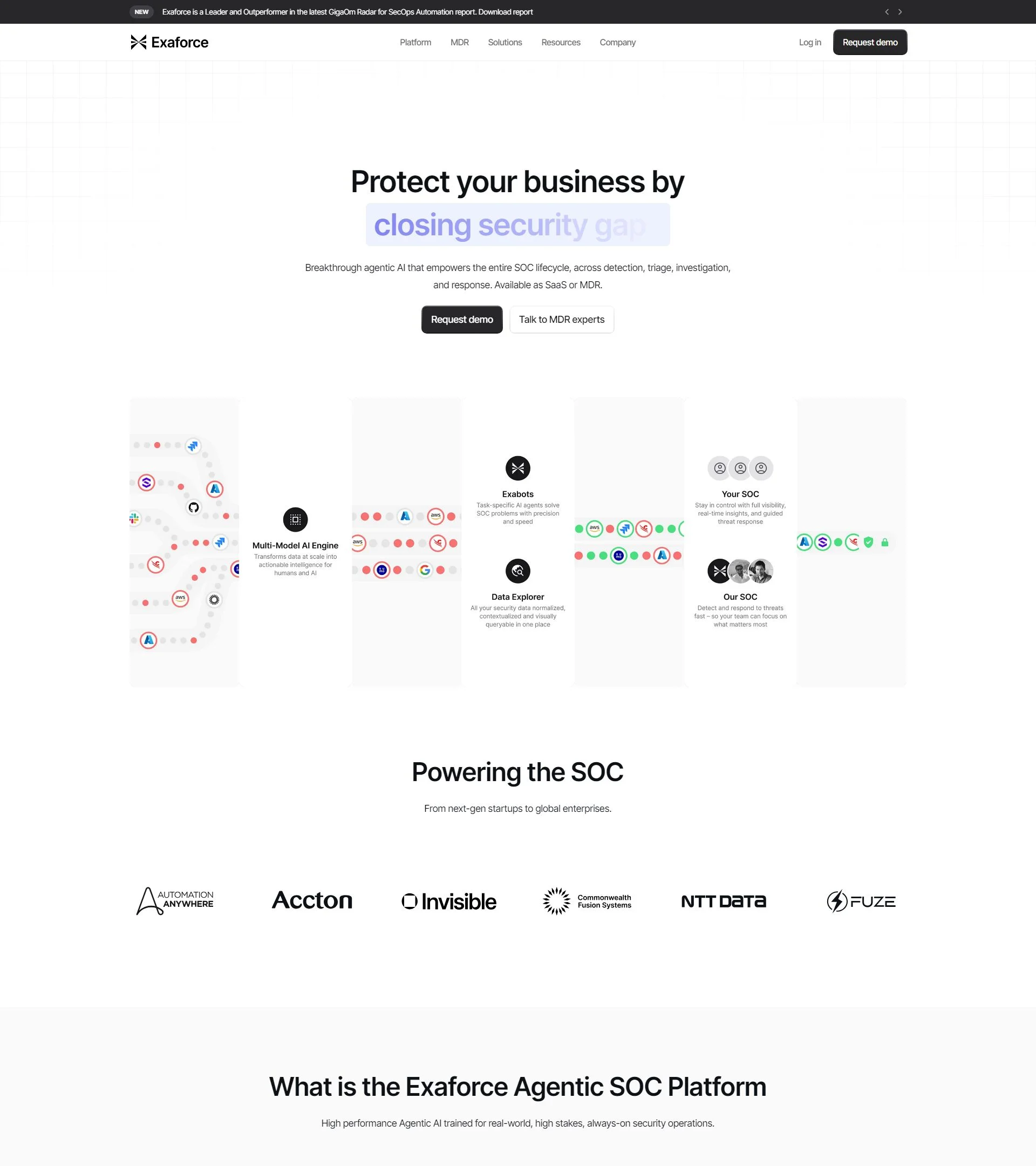Image resolution: width=1036 pixels, height=1166 pixels.
Task: Show the next announcement with right chevron
Action: click(901, 12)
